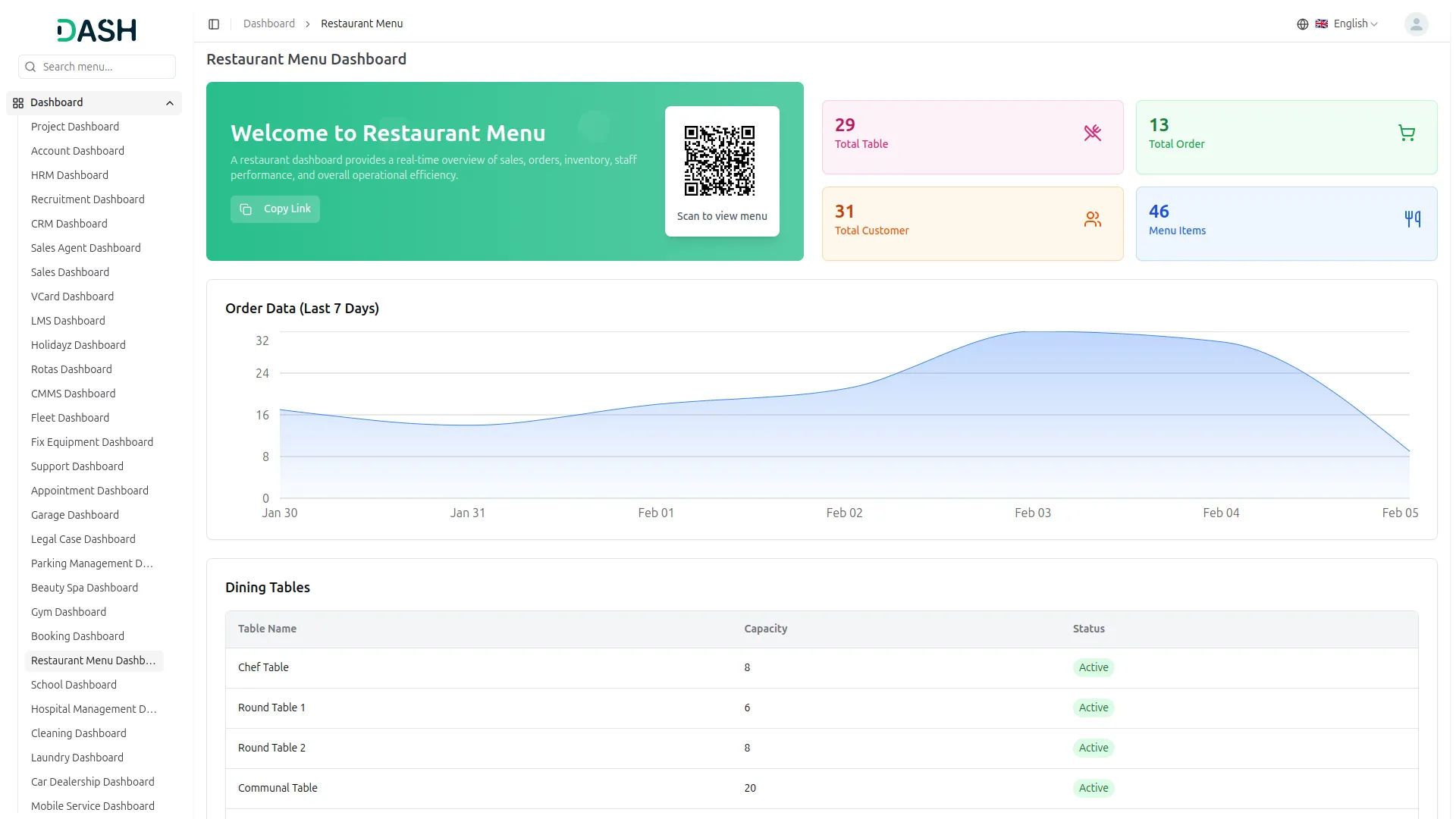This screenshot has width=1456, height=819.
Task: Click the globe language icon
Action: coord(1302,24)
